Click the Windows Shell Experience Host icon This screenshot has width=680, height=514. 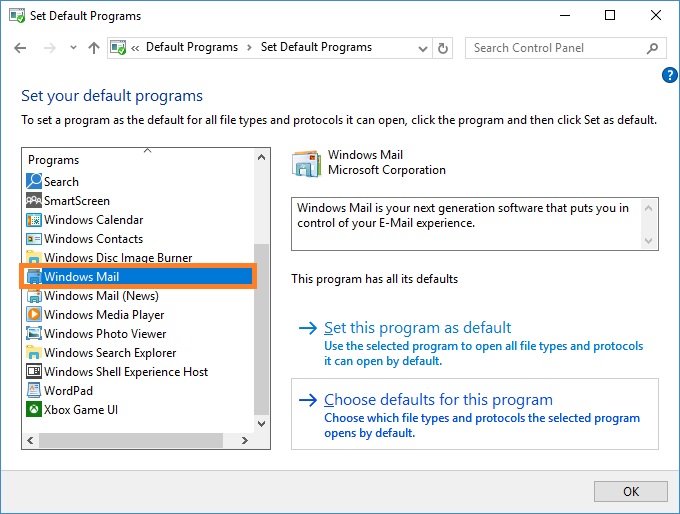coord(34,372)
